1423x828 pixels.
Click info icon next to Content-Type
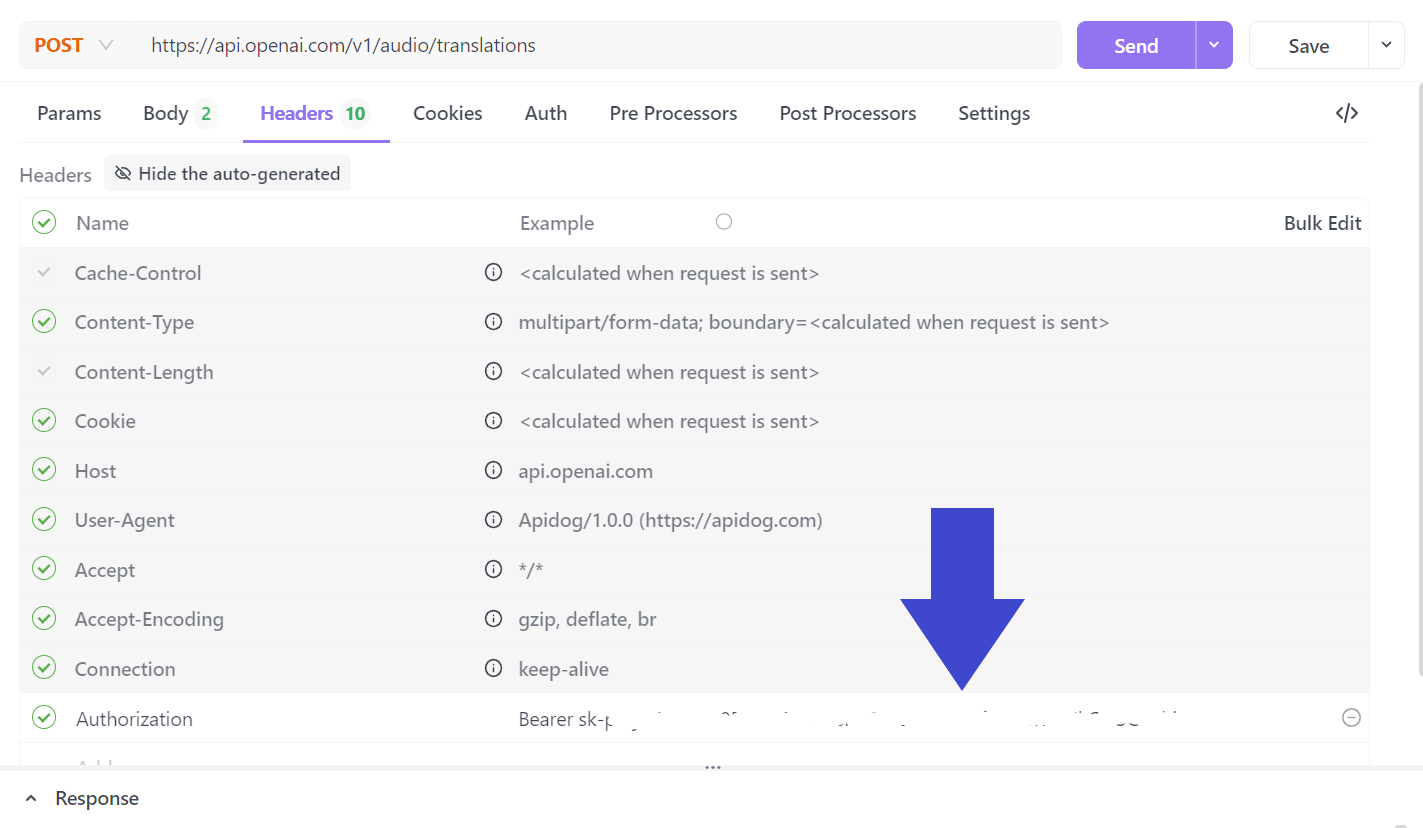(x=493, y=322)
